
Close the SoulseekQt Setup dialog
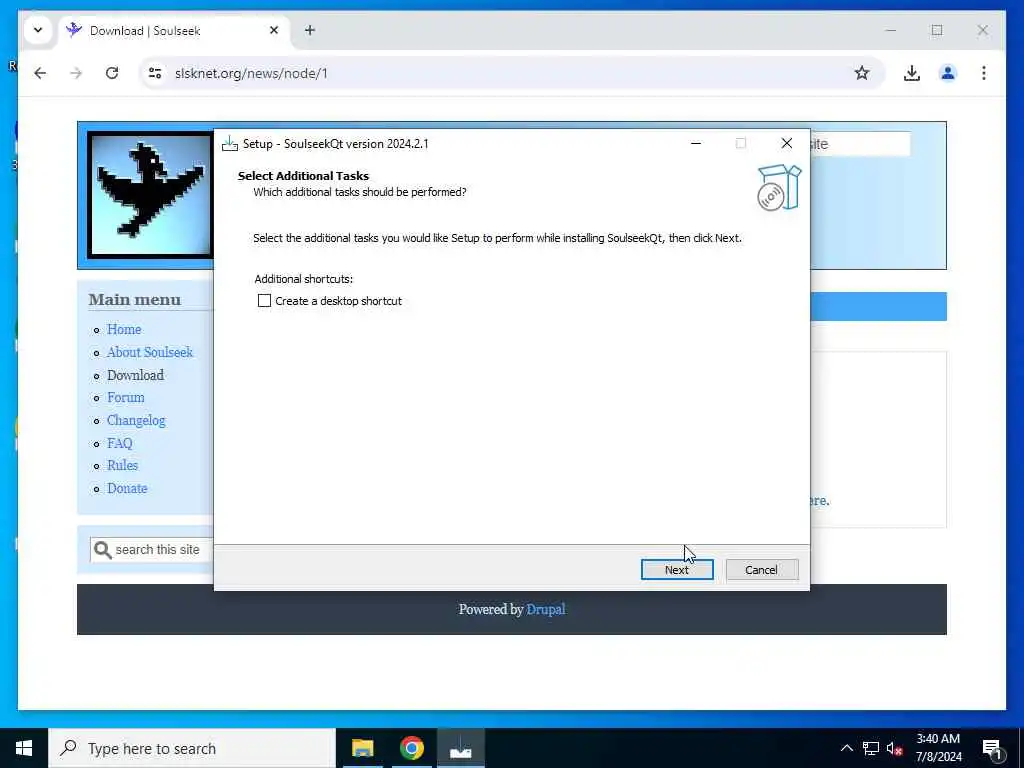click(787, 143)
